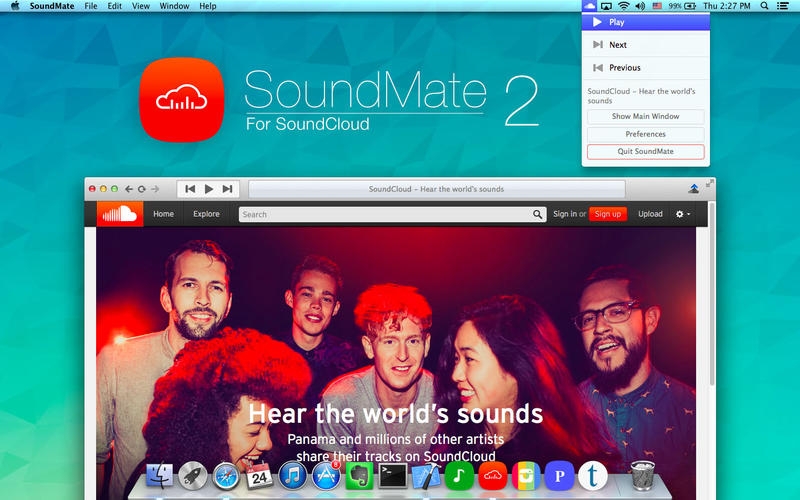Viewport: 800px width, 500px height.
Task: Click the fullscreen arrows icon of window
Action: [x=710, y=183]
